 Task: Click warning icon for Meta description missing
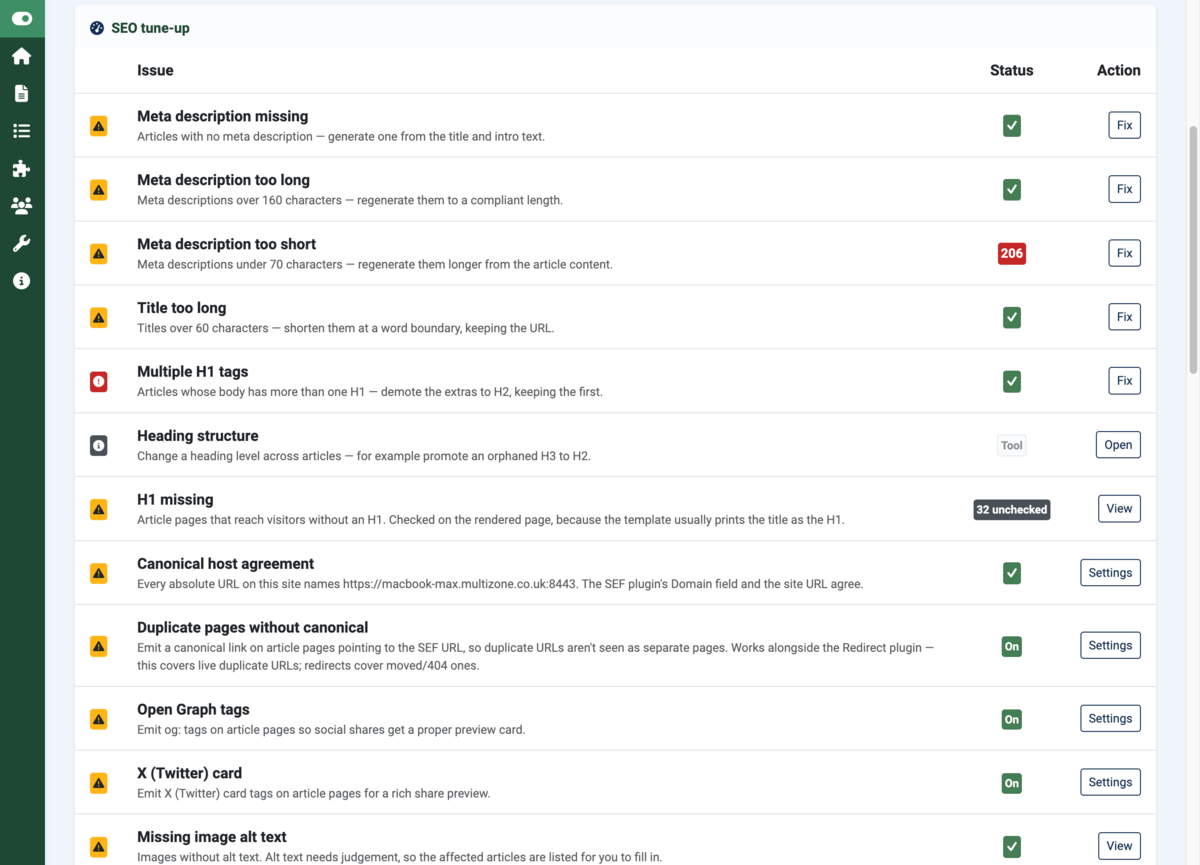point(99,126)
